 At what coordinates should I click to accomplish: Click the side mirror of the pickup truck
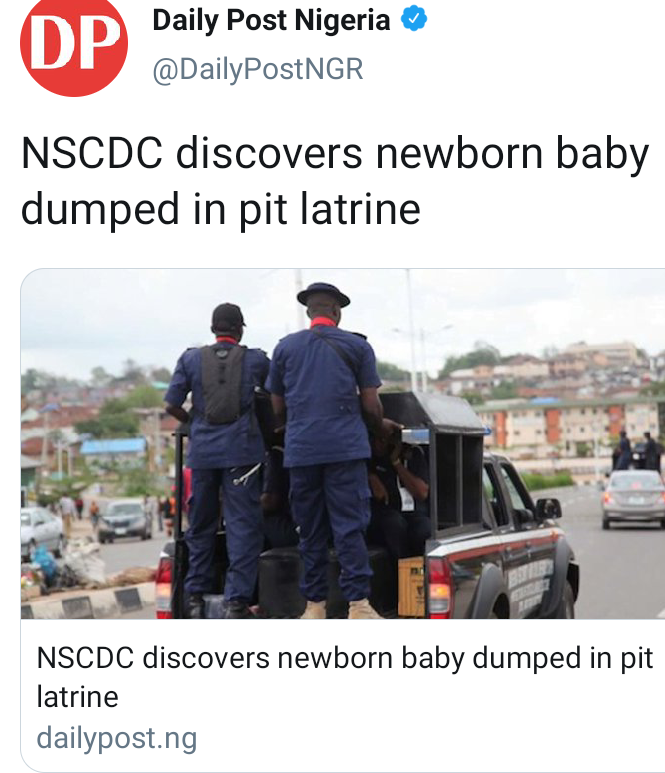point(549,509)
